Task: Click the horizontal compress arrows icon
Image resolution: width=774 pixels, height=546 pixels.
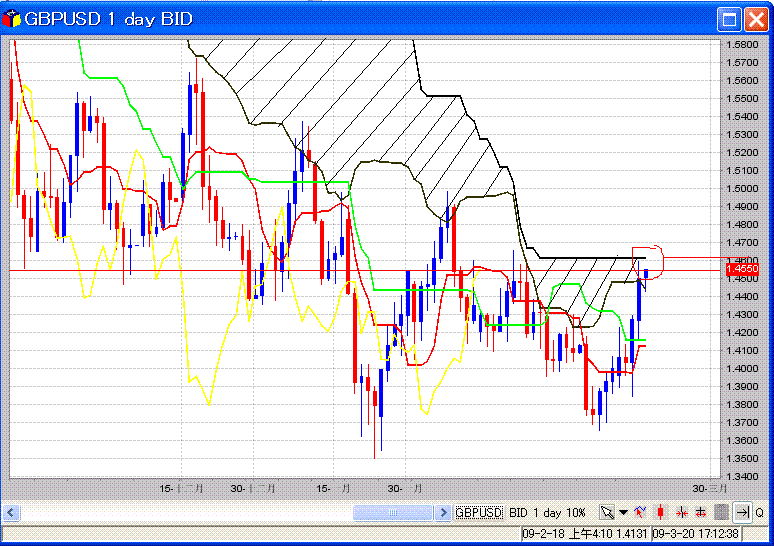Action: [682, 512]
